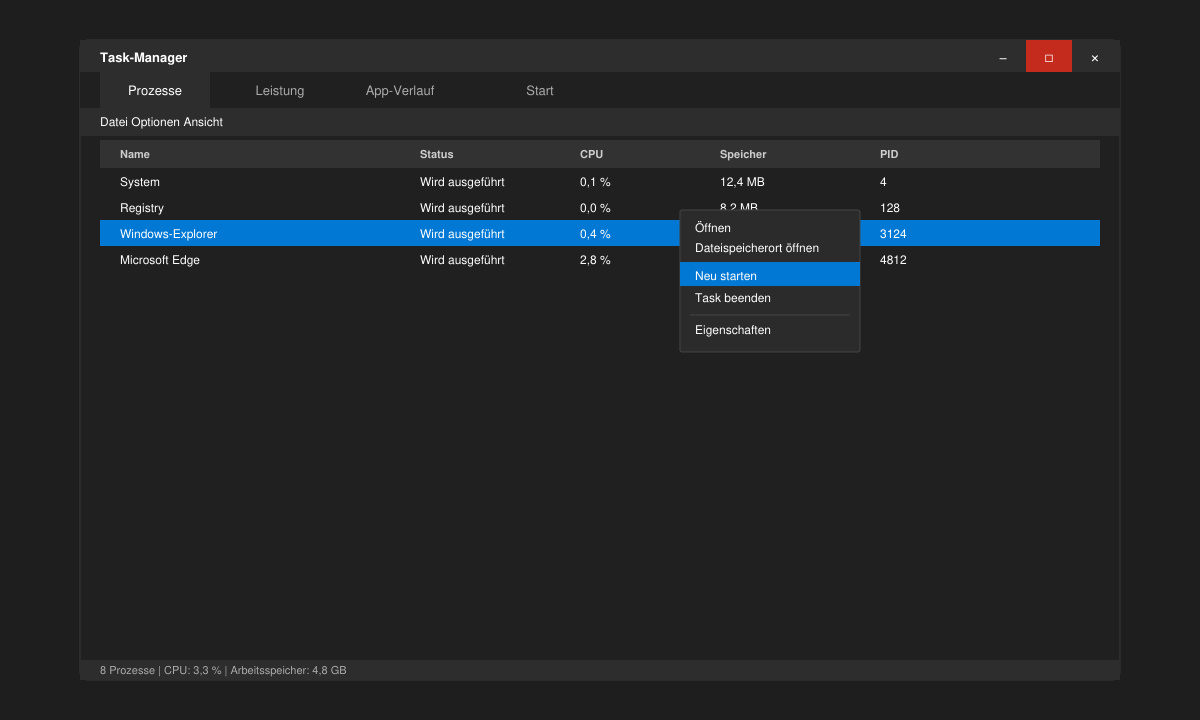
Task: Open the Leistung tab
Action: point(280,90)
